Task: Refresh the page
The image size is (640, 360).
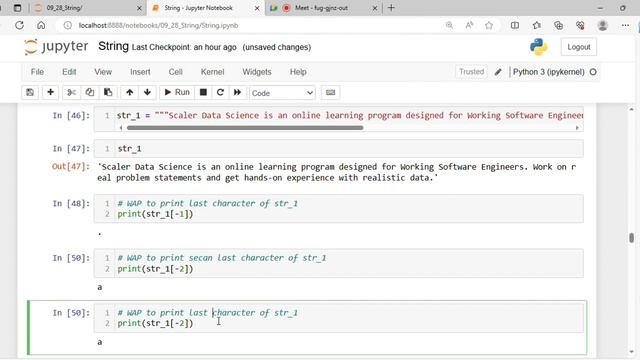Action: click(19, 25)
